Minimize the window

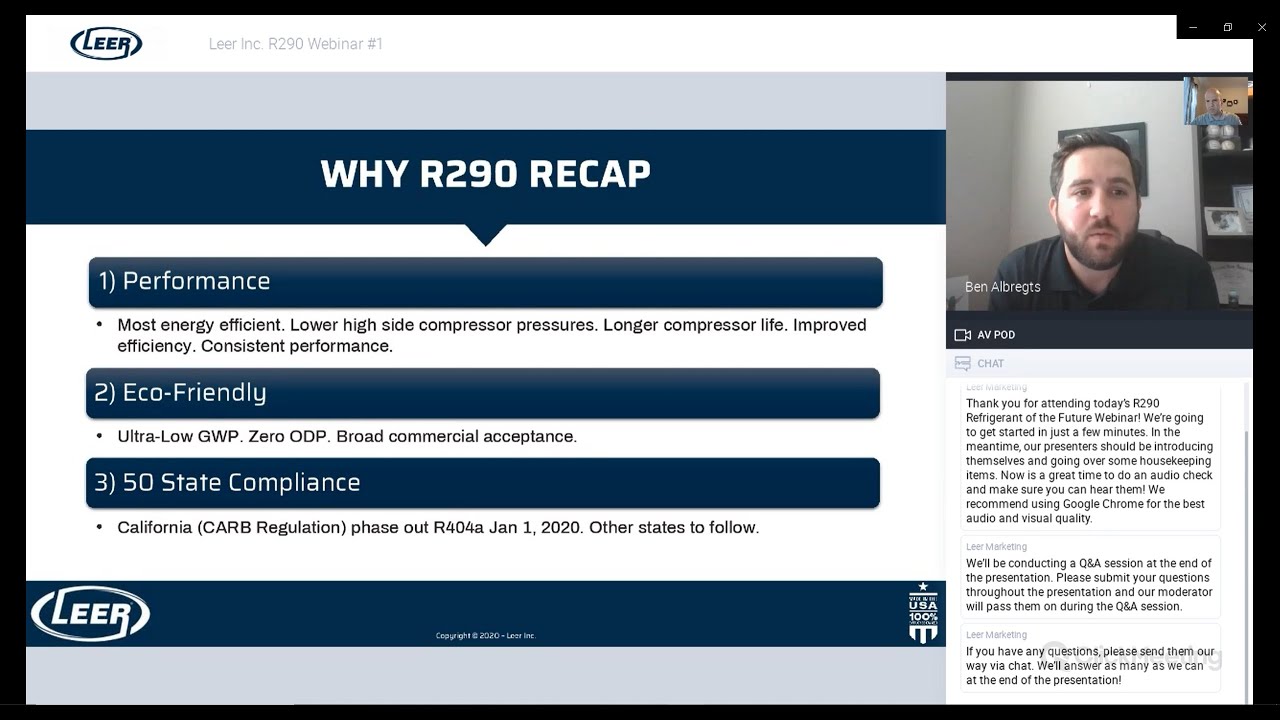(x=1193, y=27)
